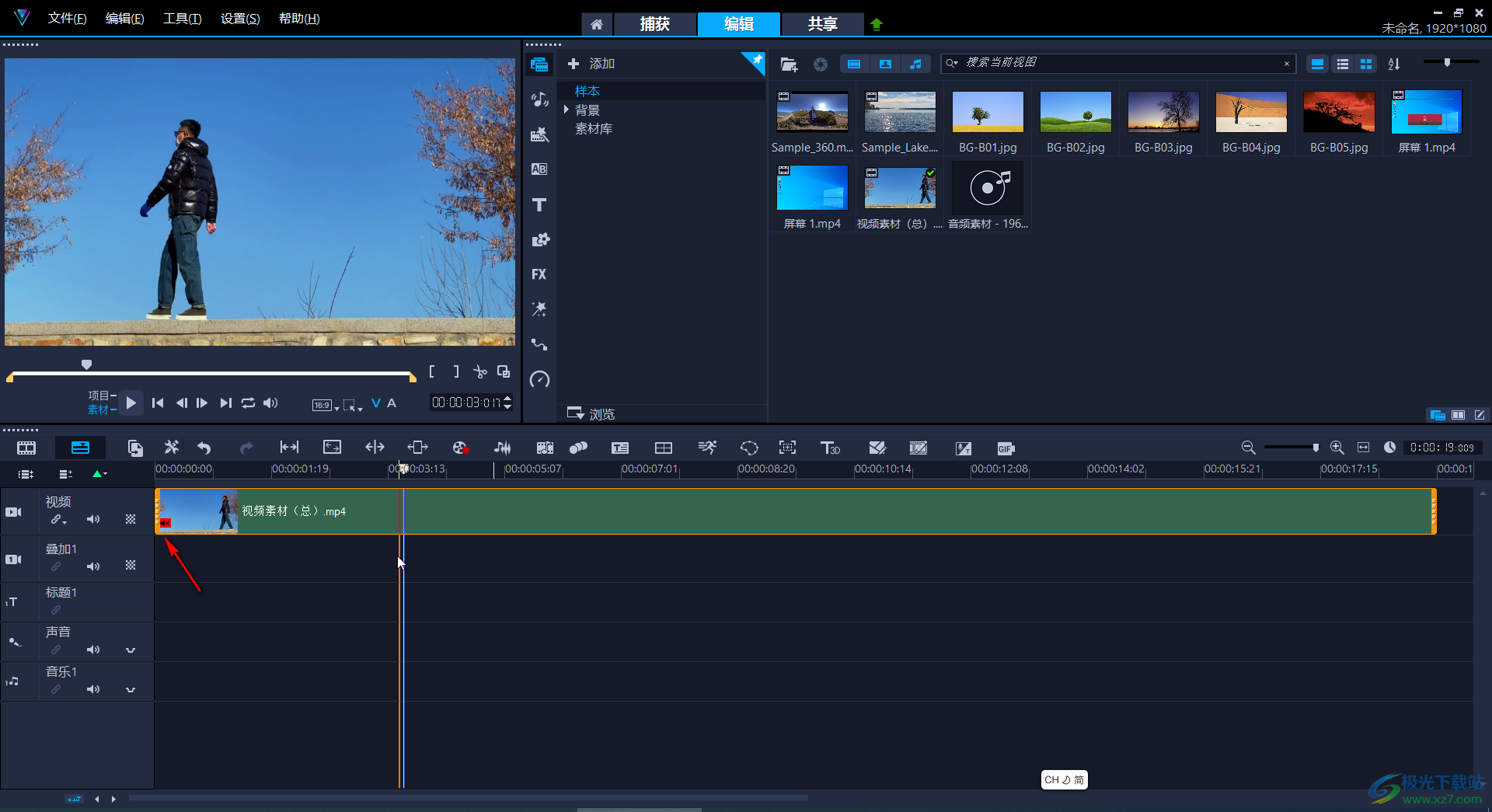The image size is (1492, 812).
Task: Open the Record/Capture option icon
Action: (x=460, y=448)
